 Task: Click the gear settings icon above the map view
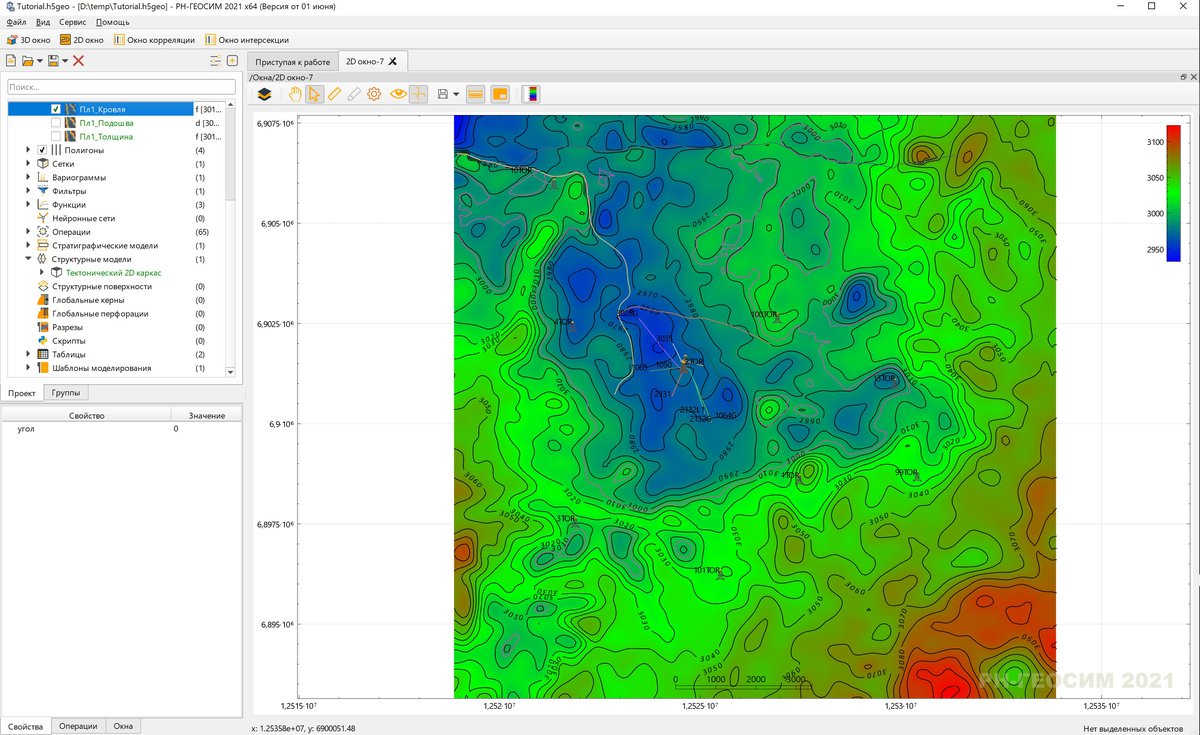pyautogui.click(x=374, y=94)
